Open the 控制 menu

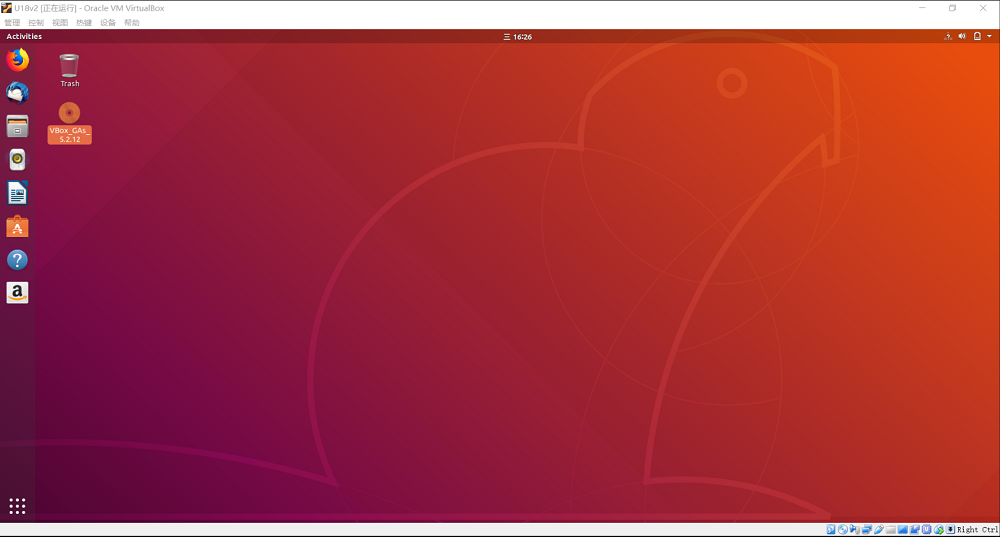(x=36, y=22)
